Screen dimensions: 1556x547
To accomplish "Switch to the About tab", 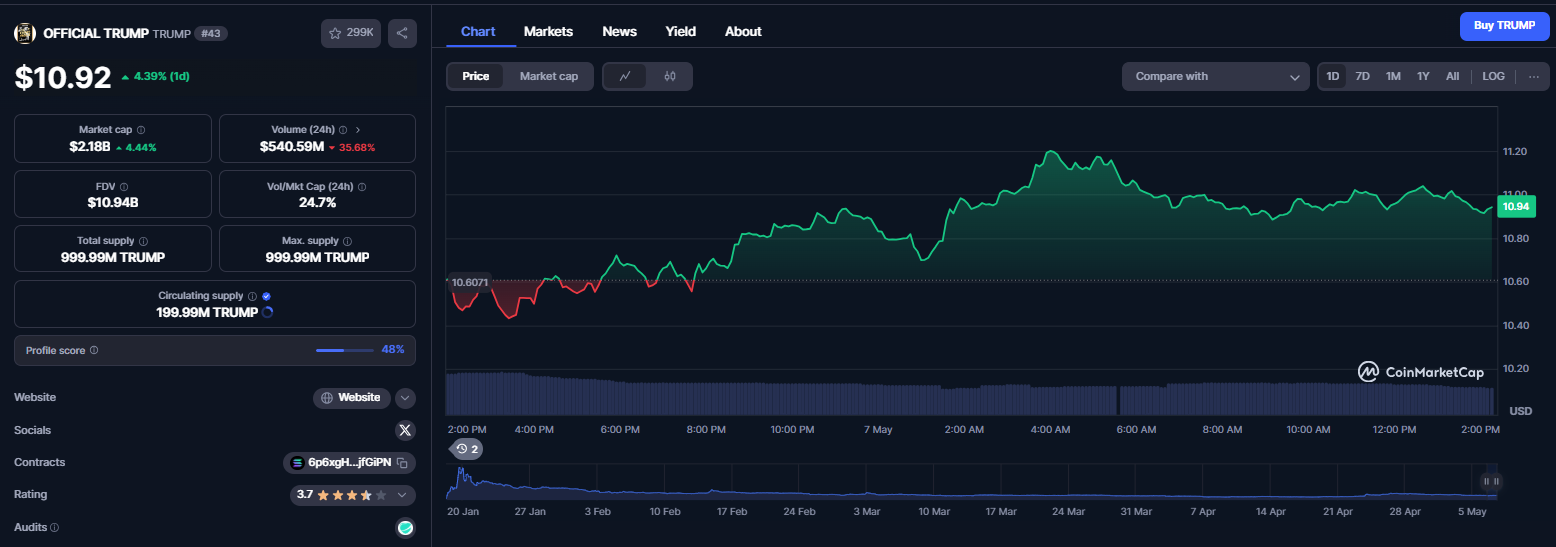I will [743, 31].
